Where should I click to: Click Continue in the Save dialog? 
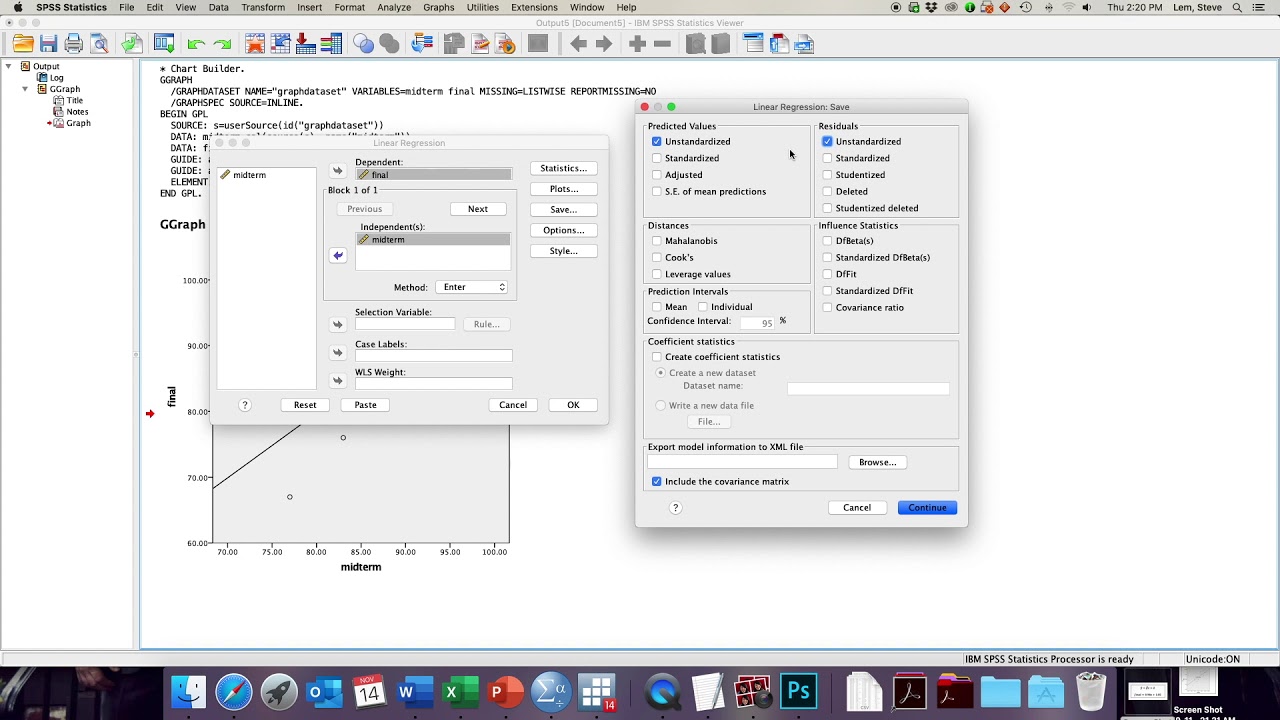pyautogui.click(x=927, y=508)
